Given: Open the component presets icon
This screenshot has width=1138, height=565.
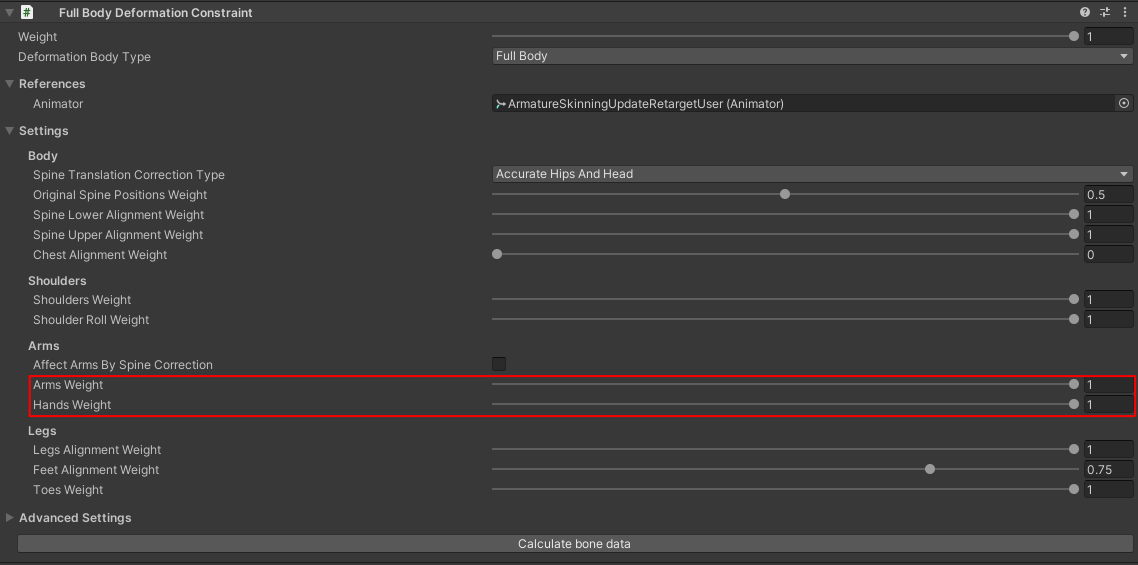Looking at the screenshot, I should (1105, 12).
